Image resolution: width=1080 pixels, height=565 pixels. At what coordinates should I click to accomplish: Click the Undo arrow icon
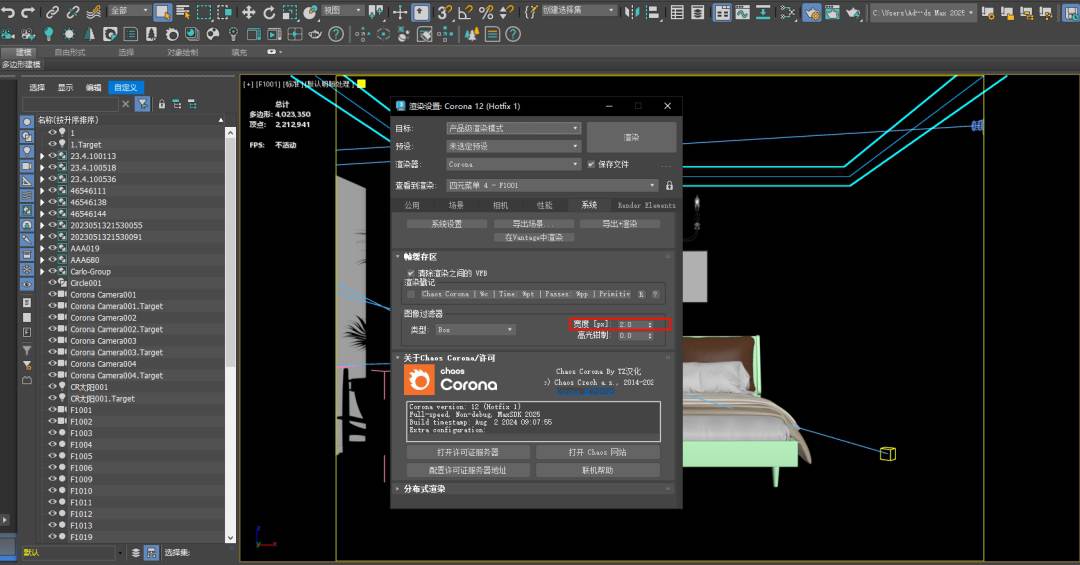coord(8,12)
